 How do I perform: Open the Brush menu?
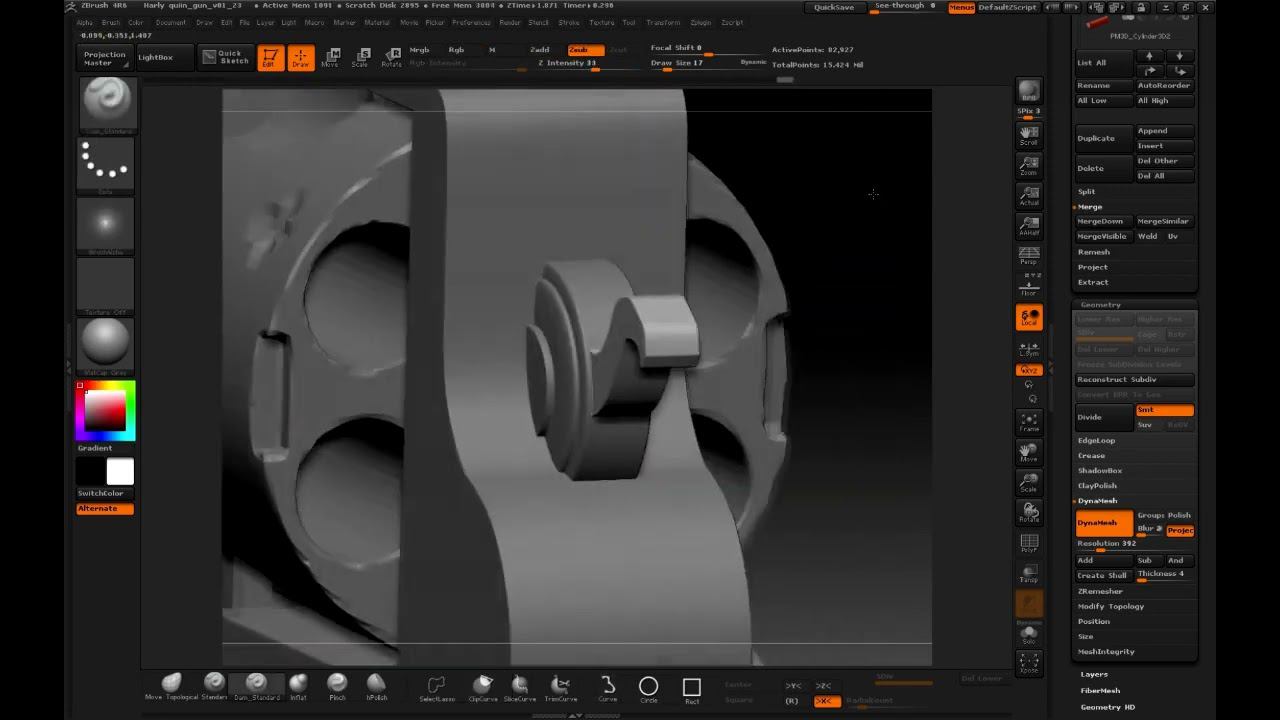(x=111, y=22)
